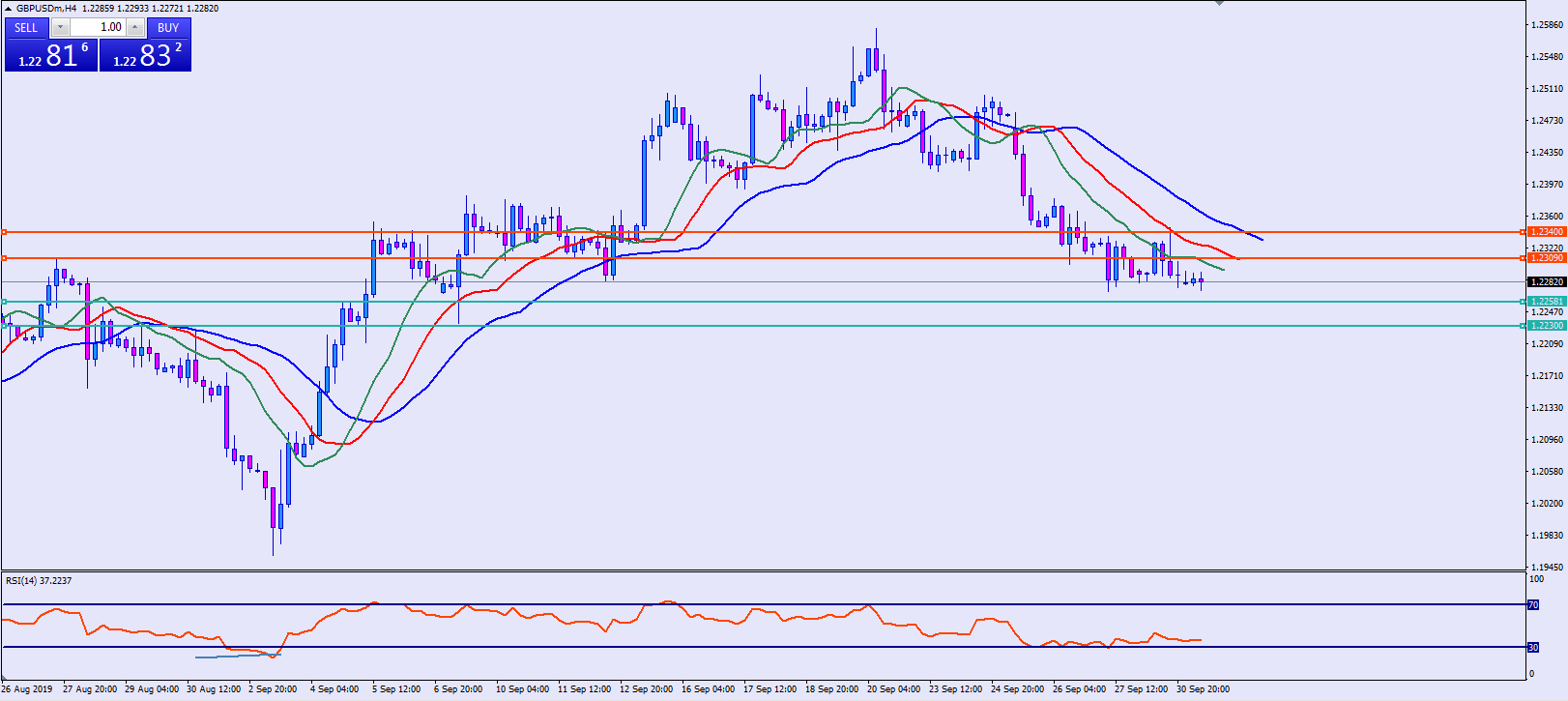Increase trade volume with the up arrow
The width and height of the screenshot is (1568, 701).
135,28
